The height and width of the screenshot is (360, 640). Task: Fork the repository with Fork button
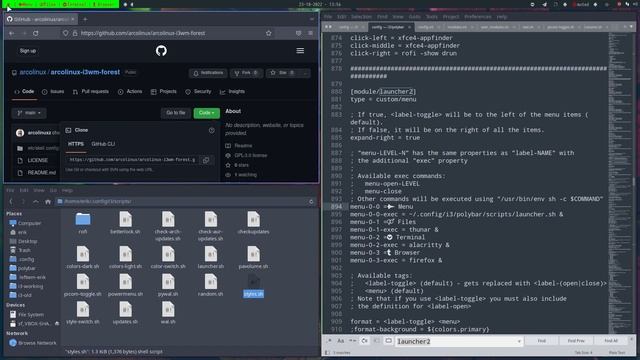[x=246, y=73]
